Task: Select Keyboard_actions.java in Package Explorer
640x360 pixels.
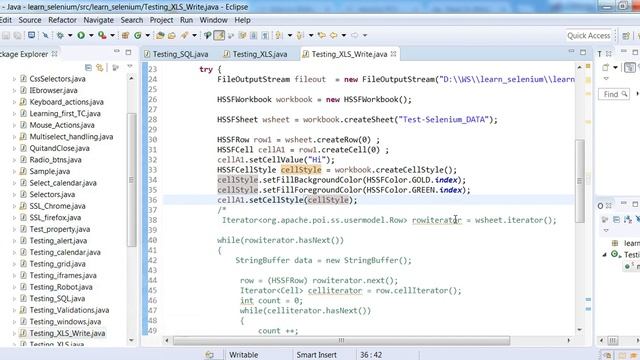Action: (x=67, y=102)
